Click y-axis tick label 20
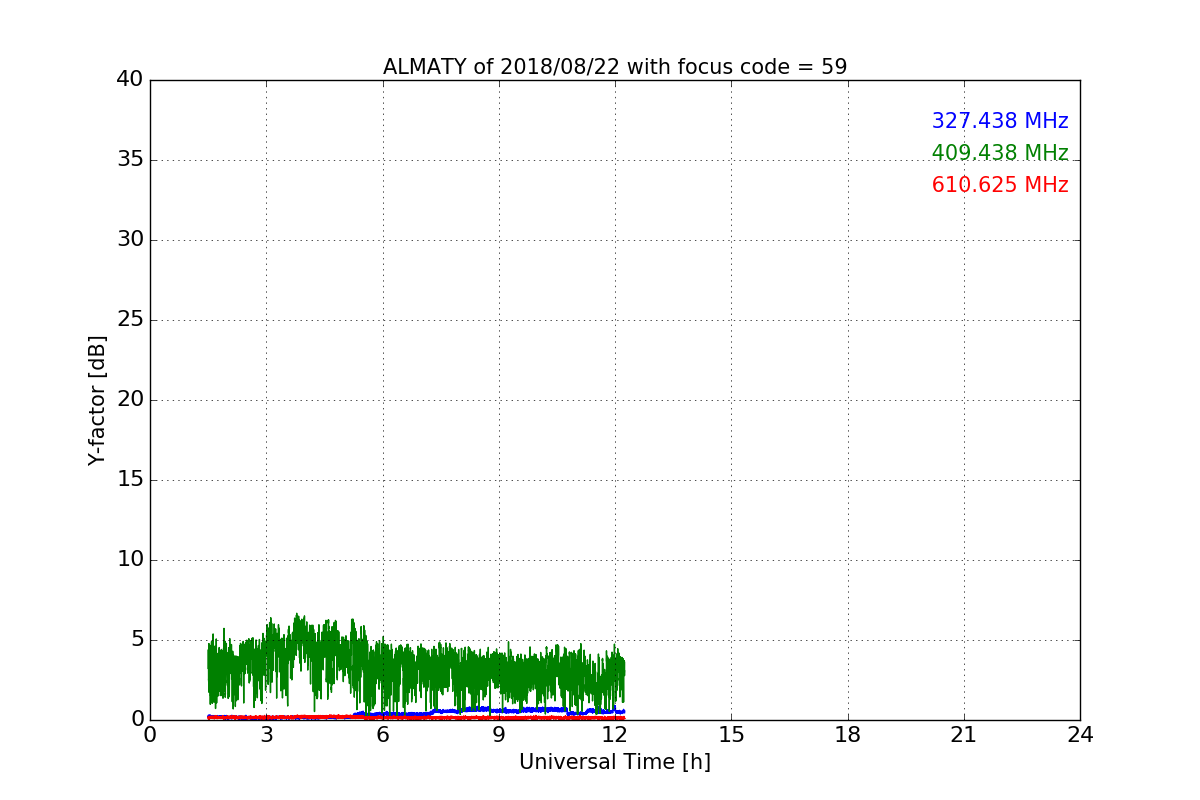The height and width of the screenshot is (800, 1200). [x=130, y=400]
